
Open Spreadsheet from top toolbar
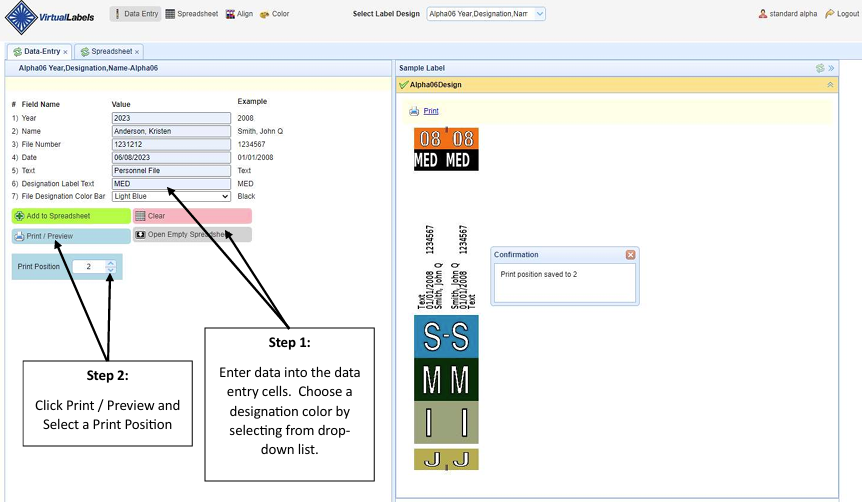pos(192,14)
